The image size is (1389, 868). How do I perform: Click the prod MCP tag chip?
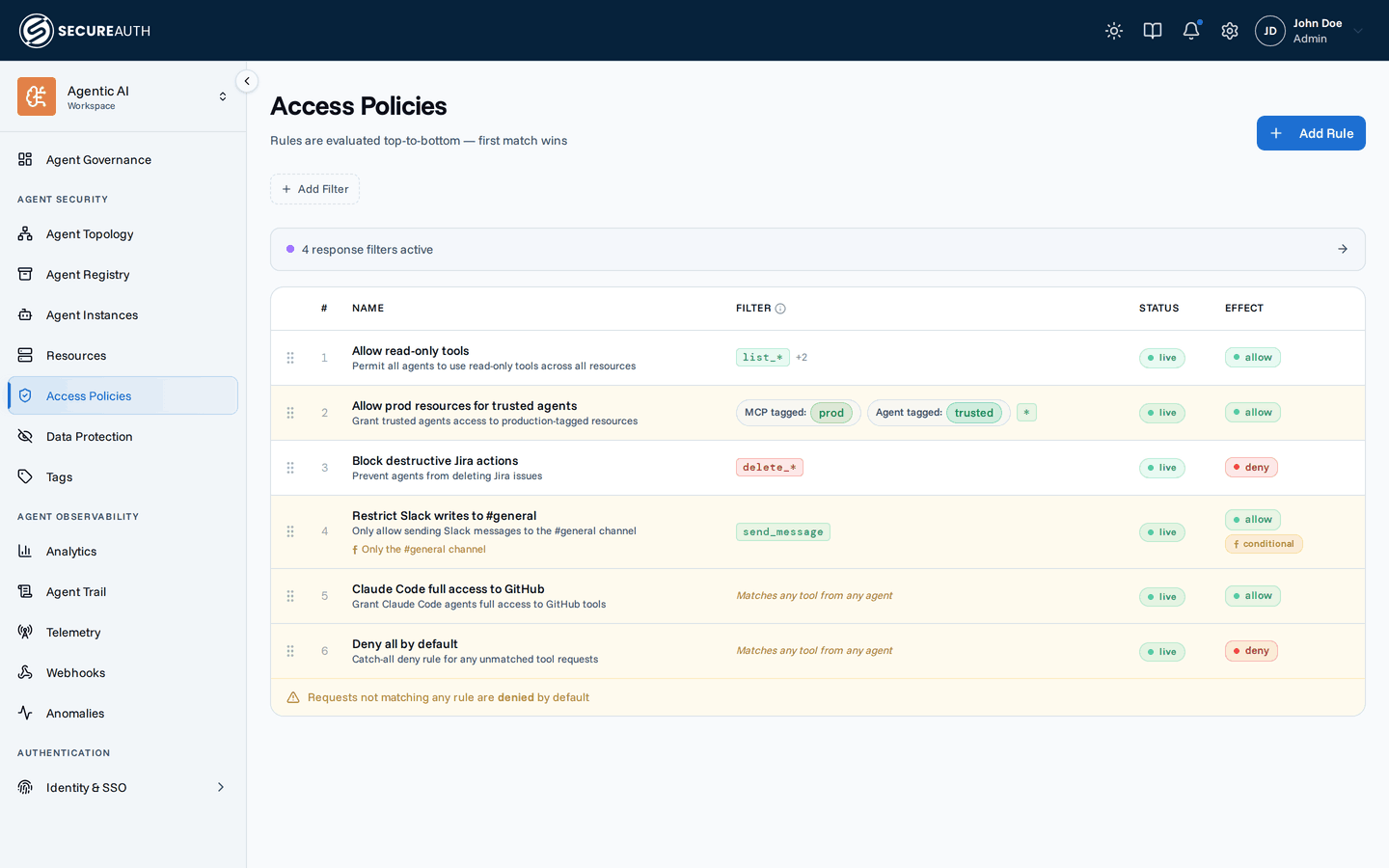click(x=831, y=413)
